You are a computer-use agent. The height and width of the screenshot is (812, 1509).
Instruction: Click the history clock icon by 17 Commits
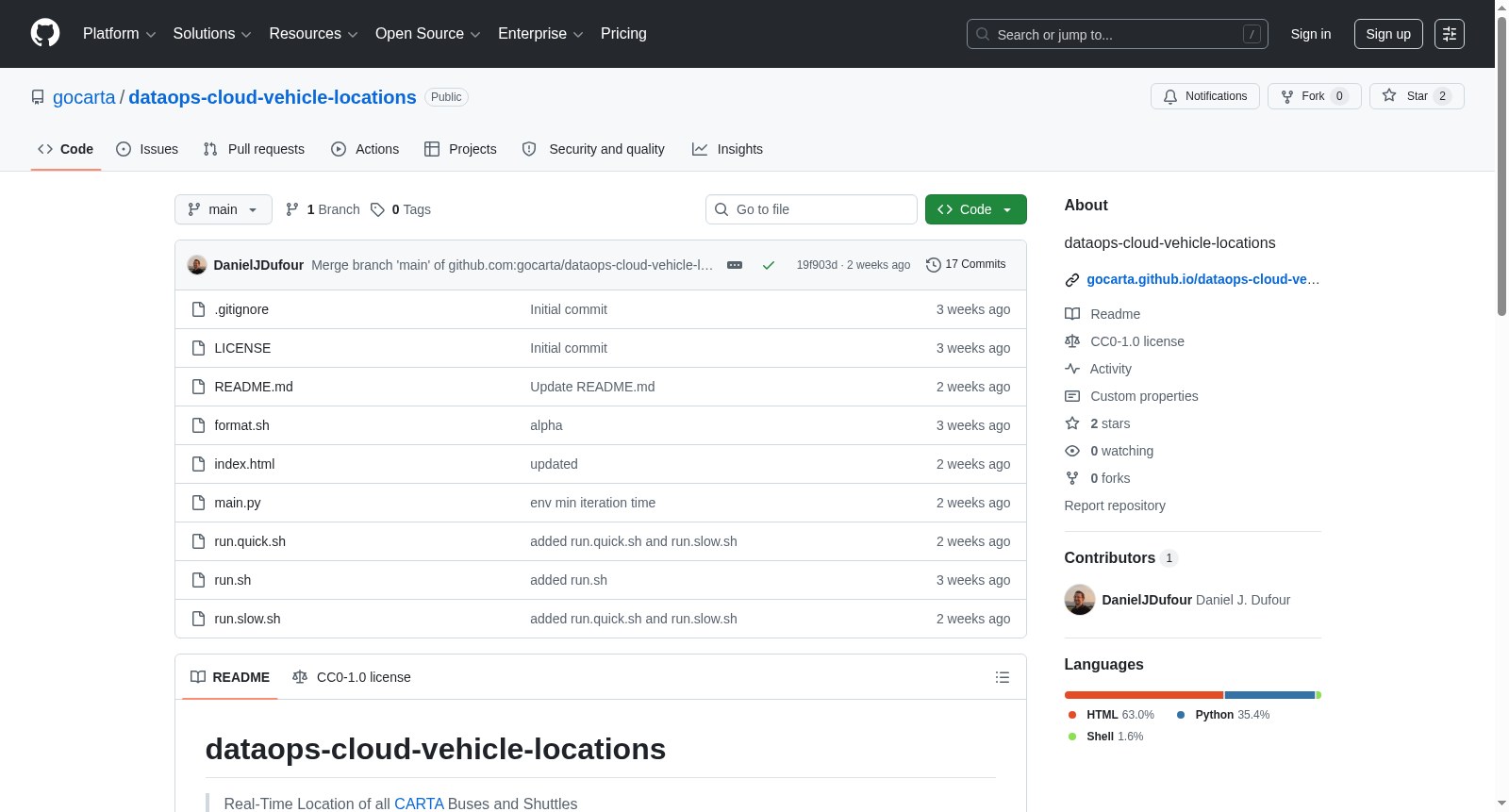[934, 265]
